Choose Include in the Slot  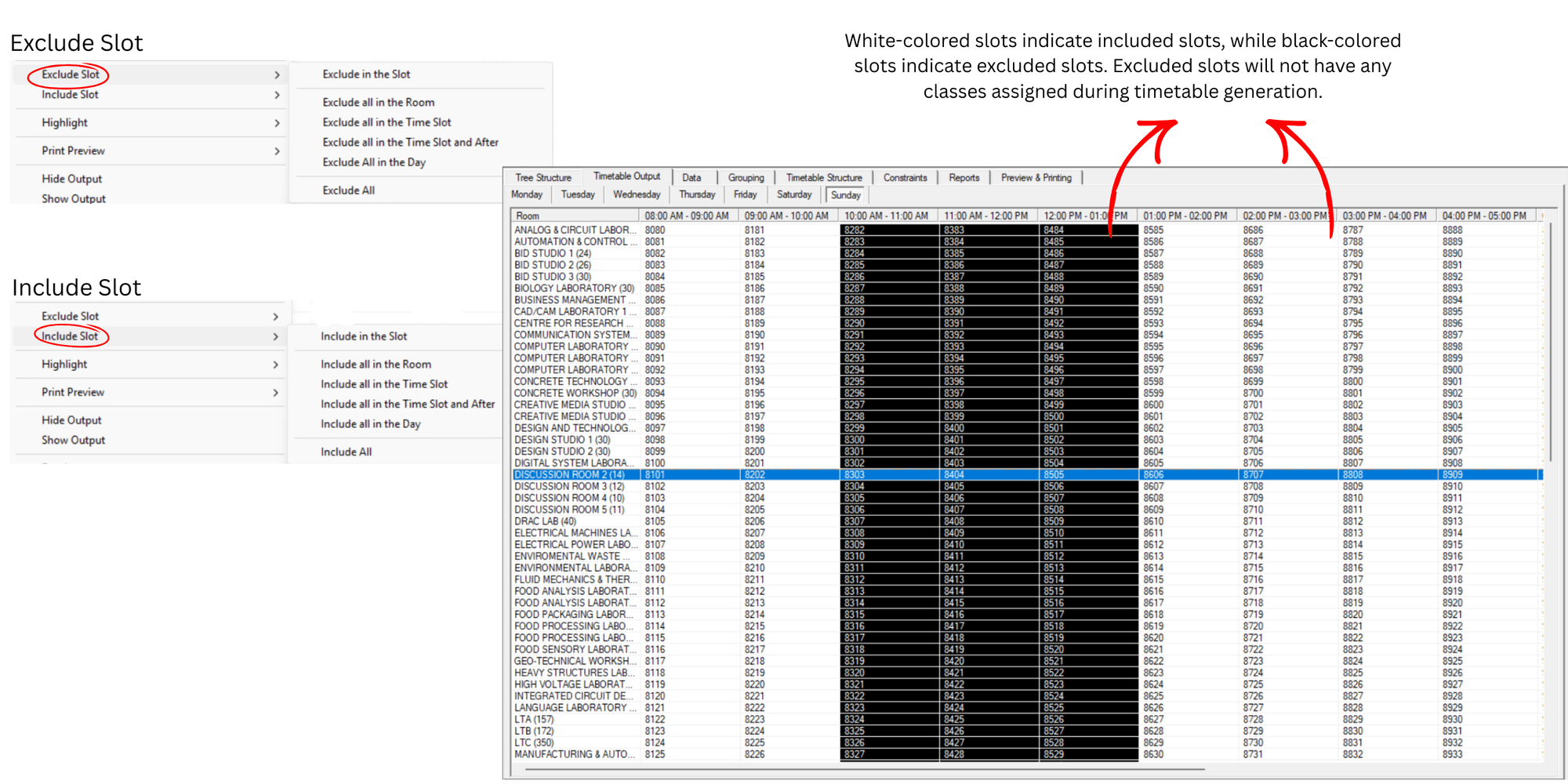[x=364, y=336]
